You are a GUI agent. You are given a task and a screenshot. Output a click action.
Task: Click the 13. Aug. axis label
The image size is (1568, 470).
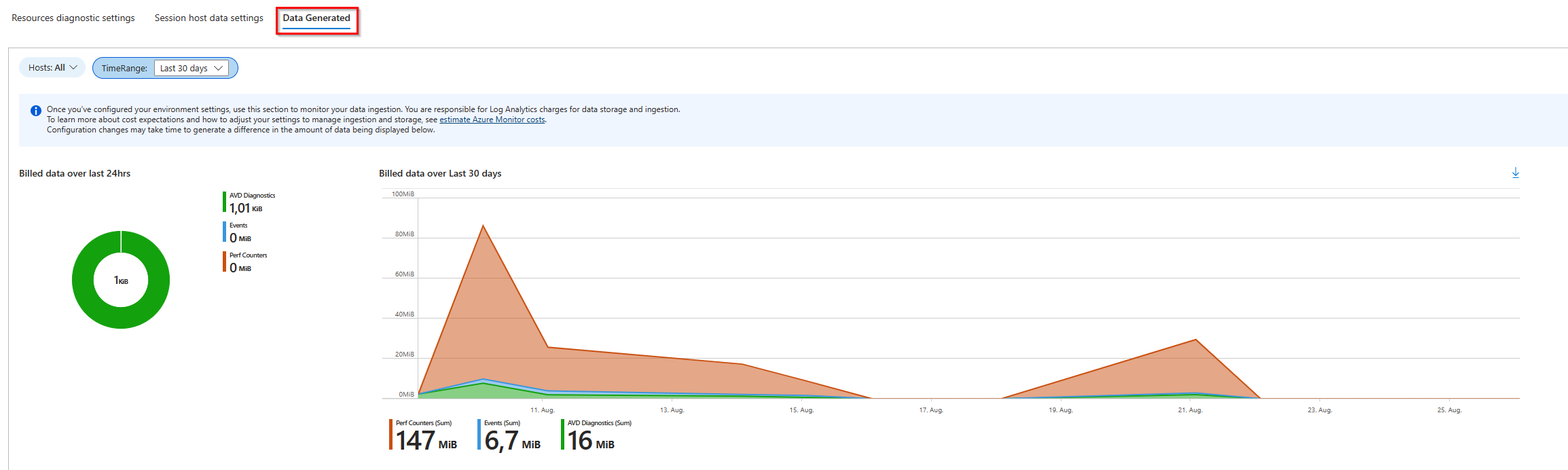point(672,410)
